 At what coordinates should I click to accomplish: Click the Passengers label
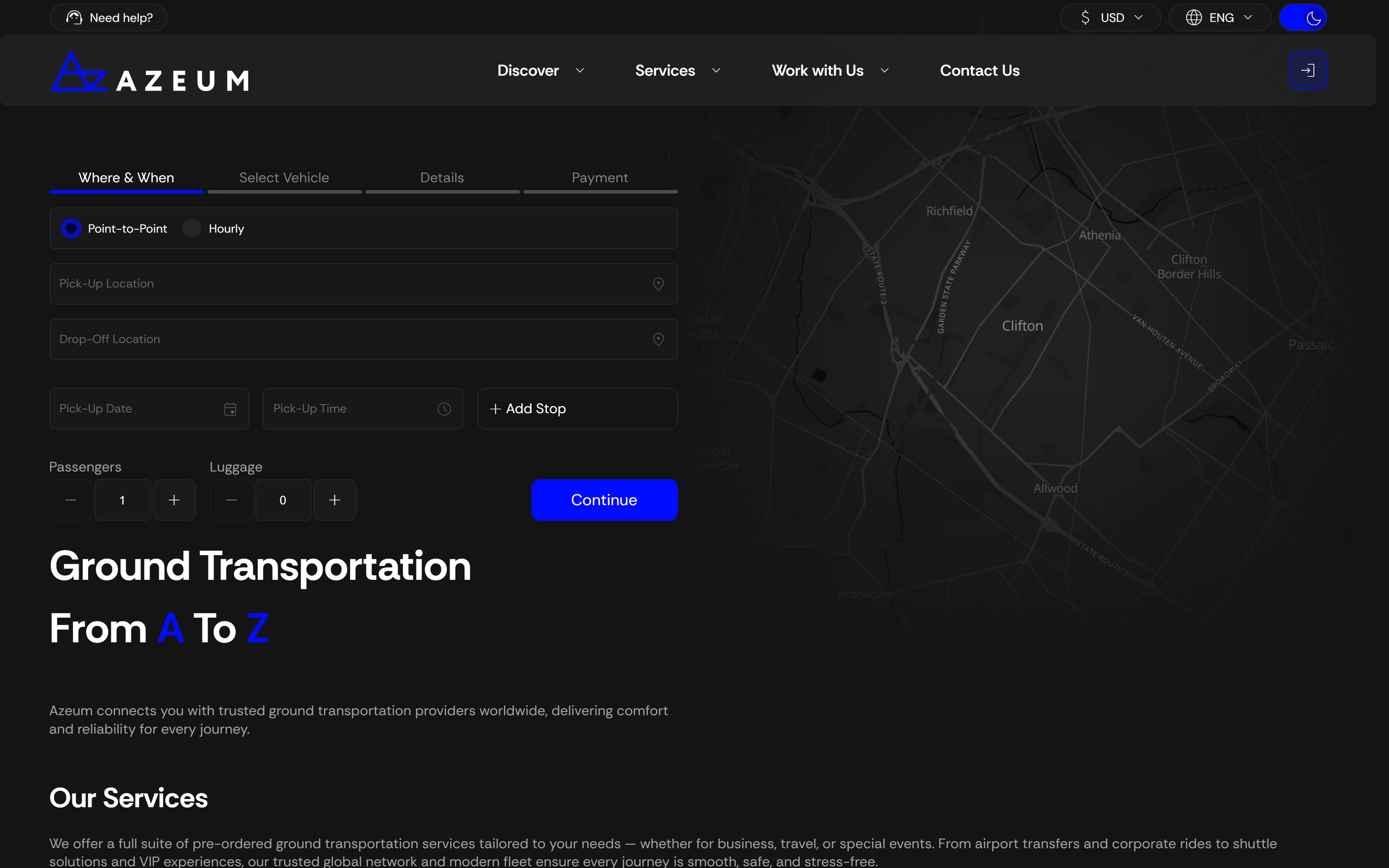85,467
